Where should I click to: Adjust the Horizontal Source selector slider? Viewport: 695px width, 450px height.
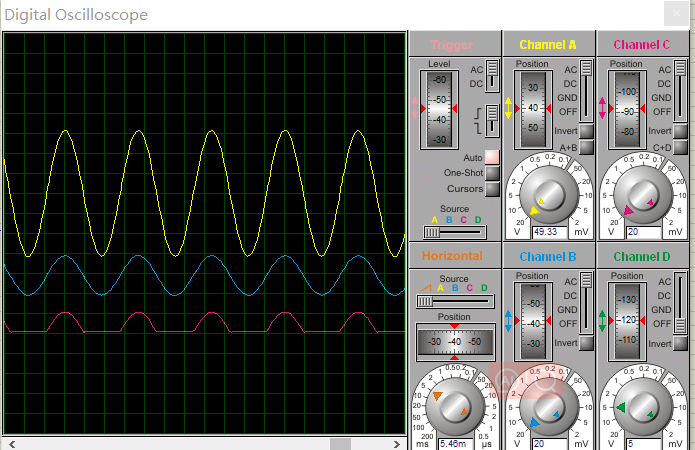[455, 301]
